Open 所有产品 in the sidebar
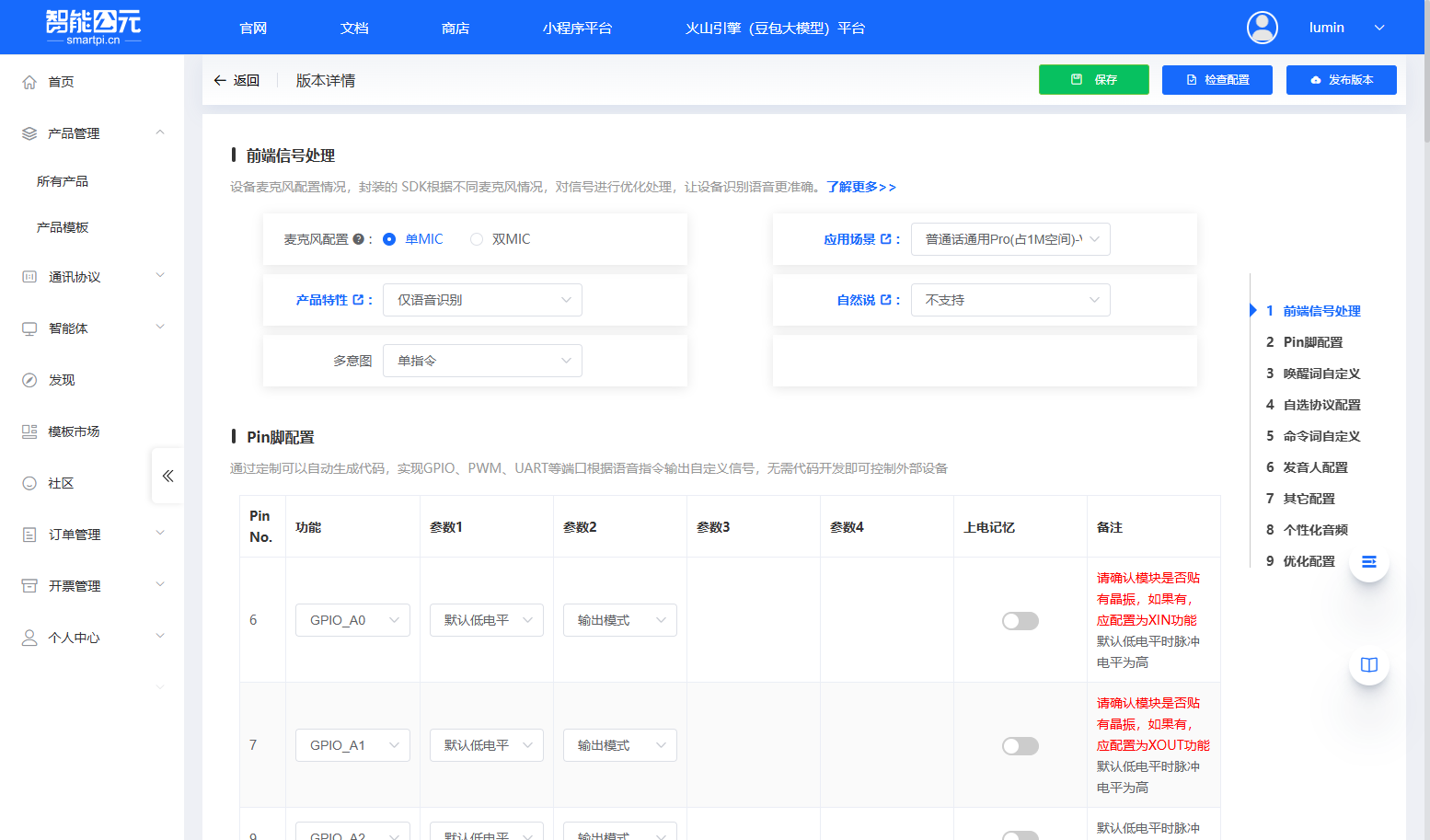The height and width of the screenshot is (840, 1430). click(63, 181)
